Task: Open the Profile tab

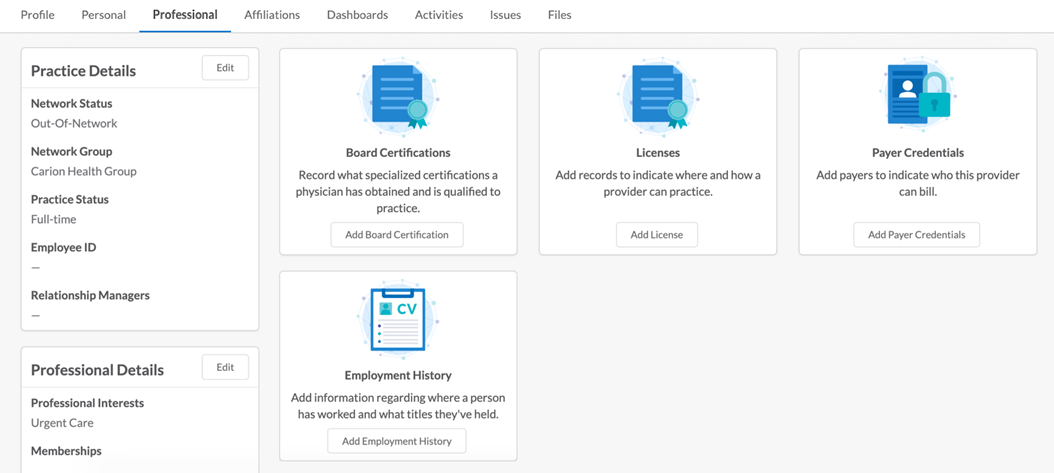Action: pos(38,15)
